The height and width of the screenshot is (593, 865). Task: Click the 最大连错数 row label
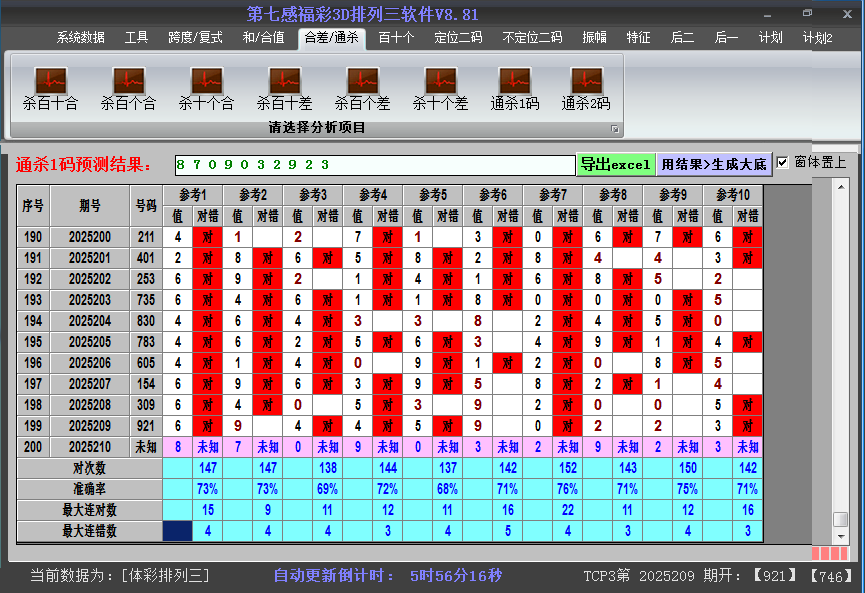[x=90, y=531]
